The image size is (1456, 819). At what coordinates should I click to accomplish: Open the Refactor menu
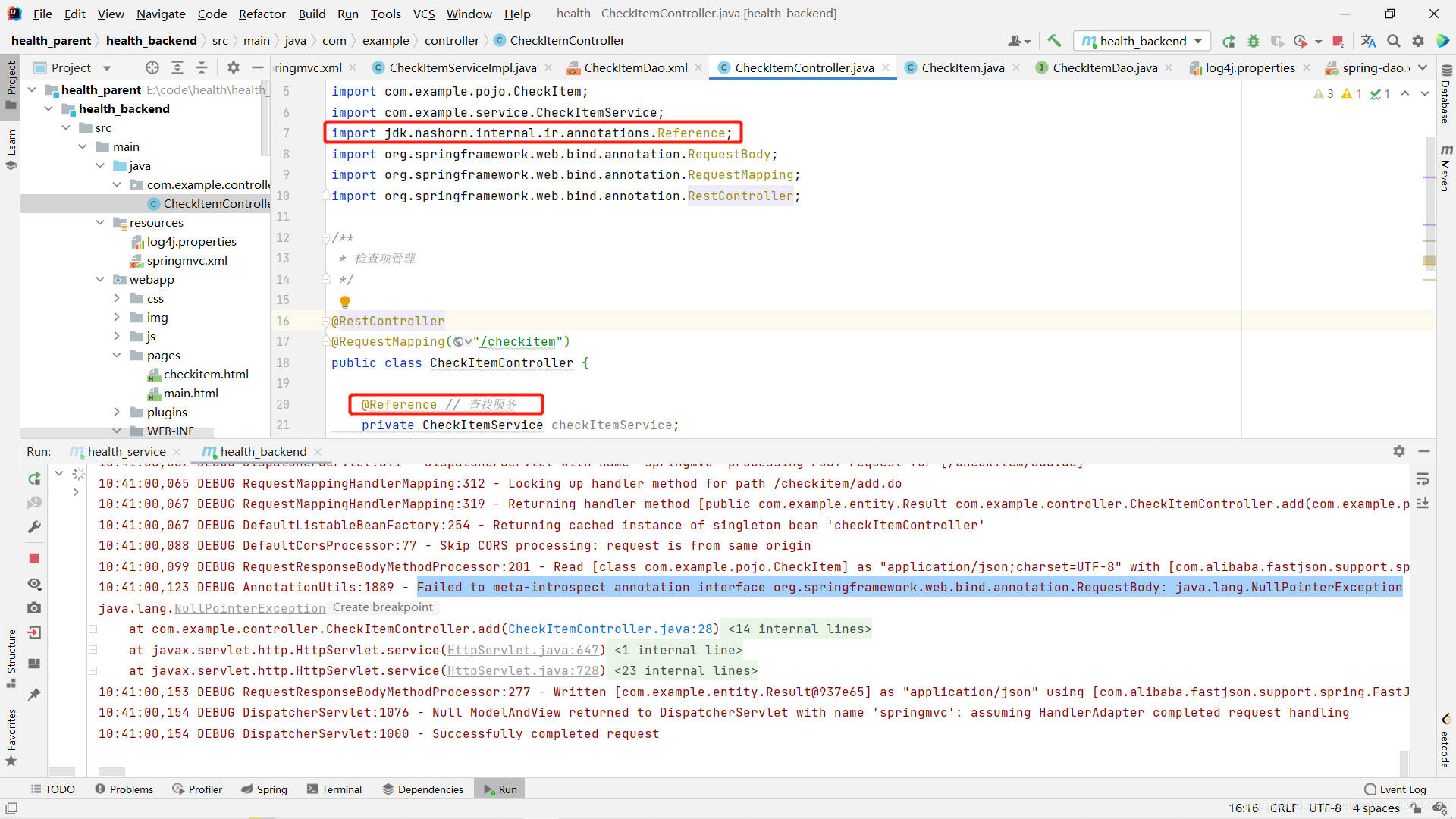point(262,14)
